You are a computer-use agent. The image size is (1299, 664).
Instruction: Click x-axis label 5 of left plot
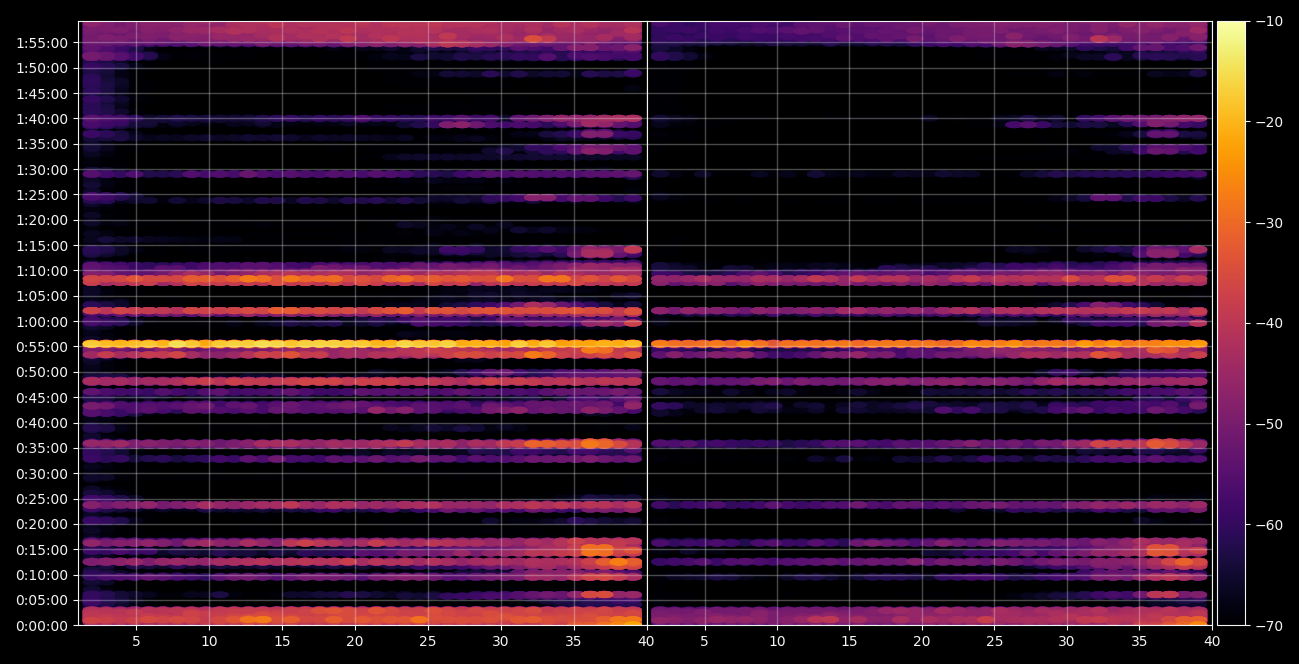(136, 640)
